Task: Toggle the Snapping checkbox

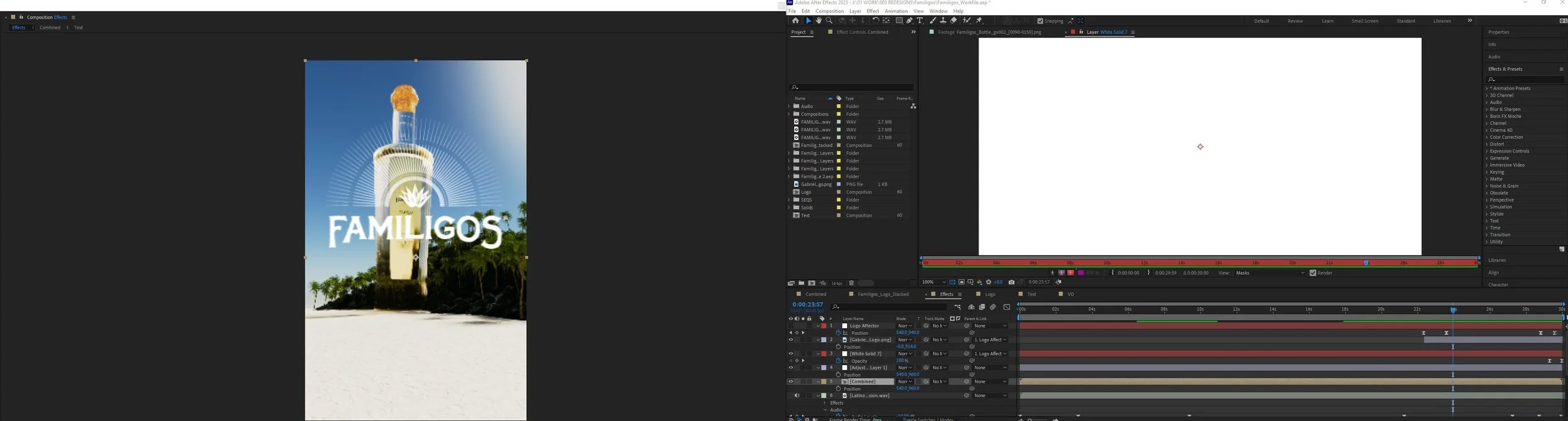Action: pos(1040,21)
